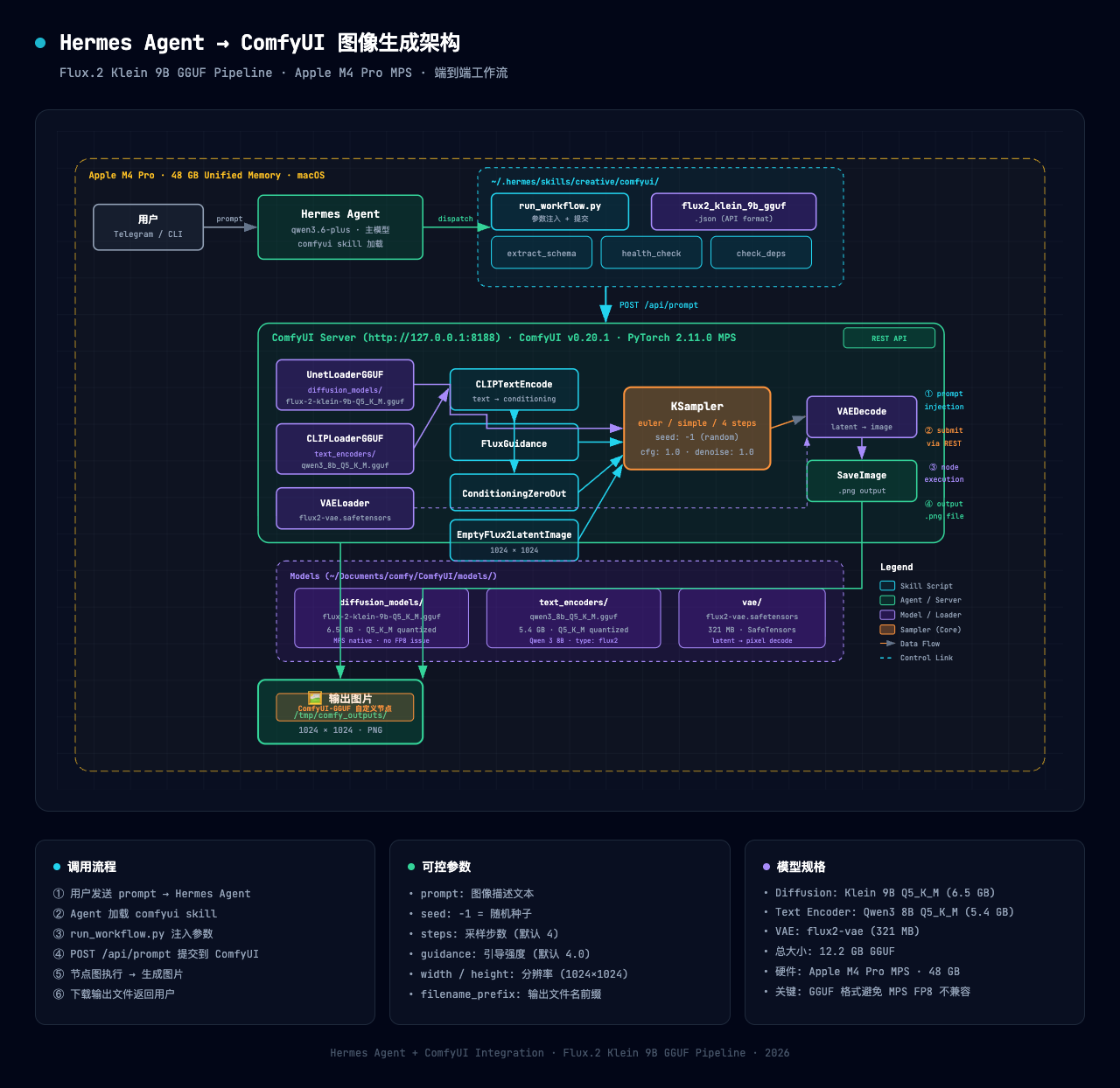Click '④ POST /api/prompt 提交到 ComfyUI' step

(x=156, y=953)
